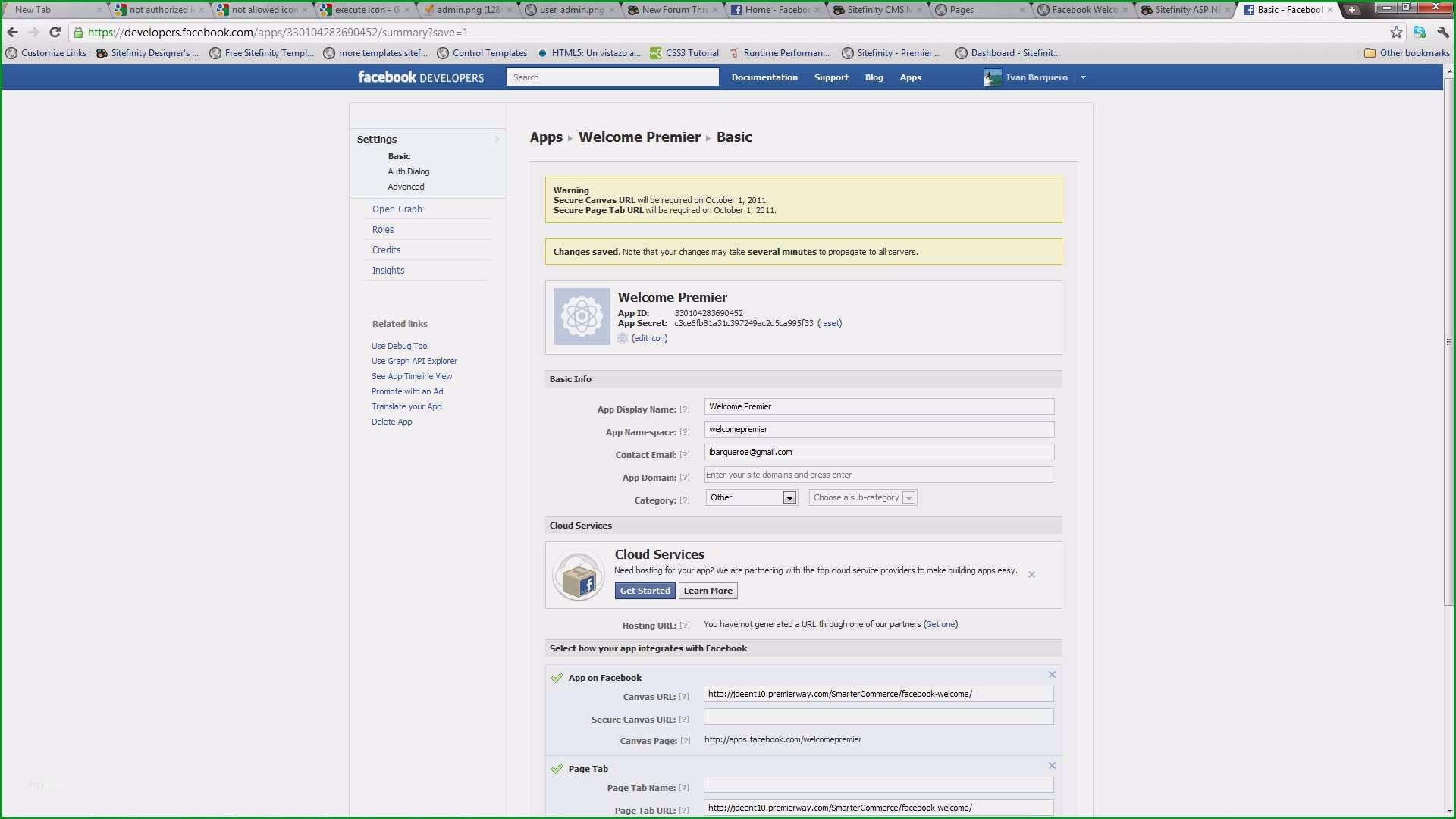Click the Apps breadcrumb heading
This screenshot has height=819, width=1456.
coord(546,137)
